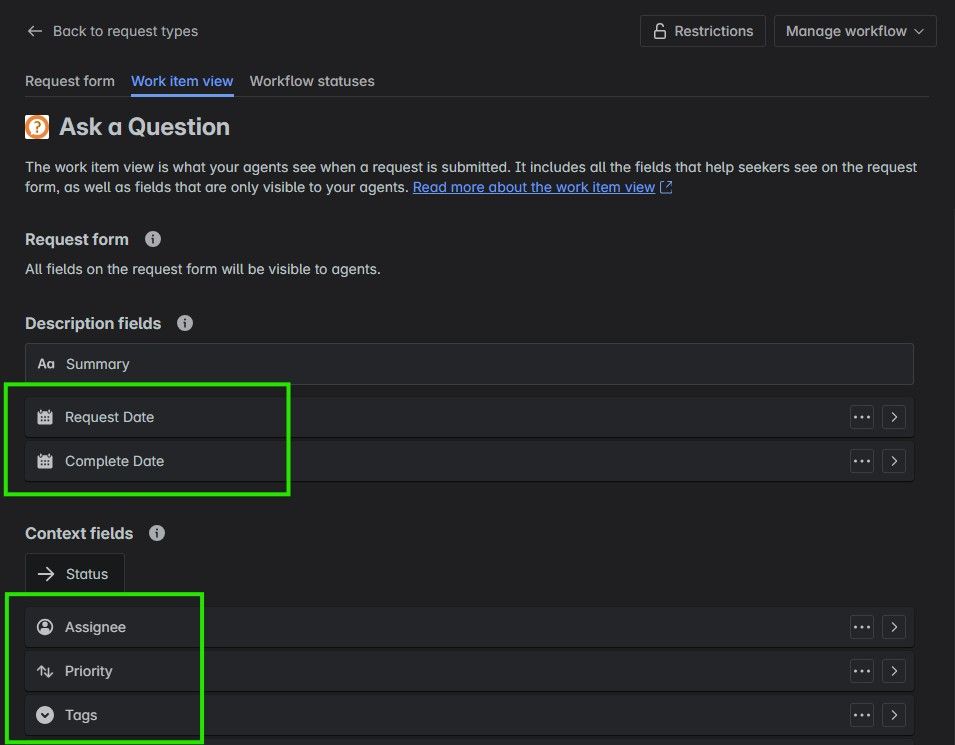
Task: Click the Assignee person icon
Action: tap(45, 627)
